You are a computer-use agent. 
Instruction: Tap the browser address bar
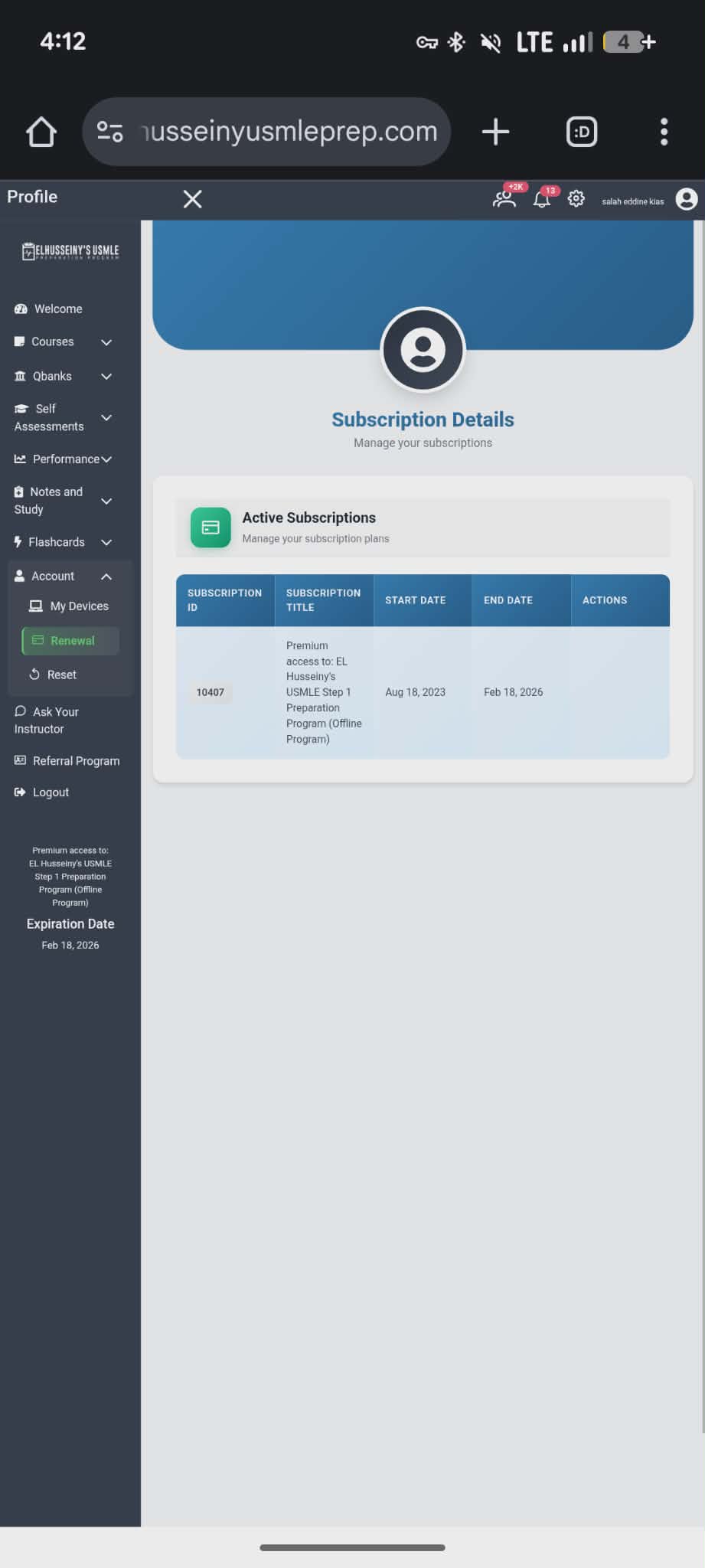point(288,132)
